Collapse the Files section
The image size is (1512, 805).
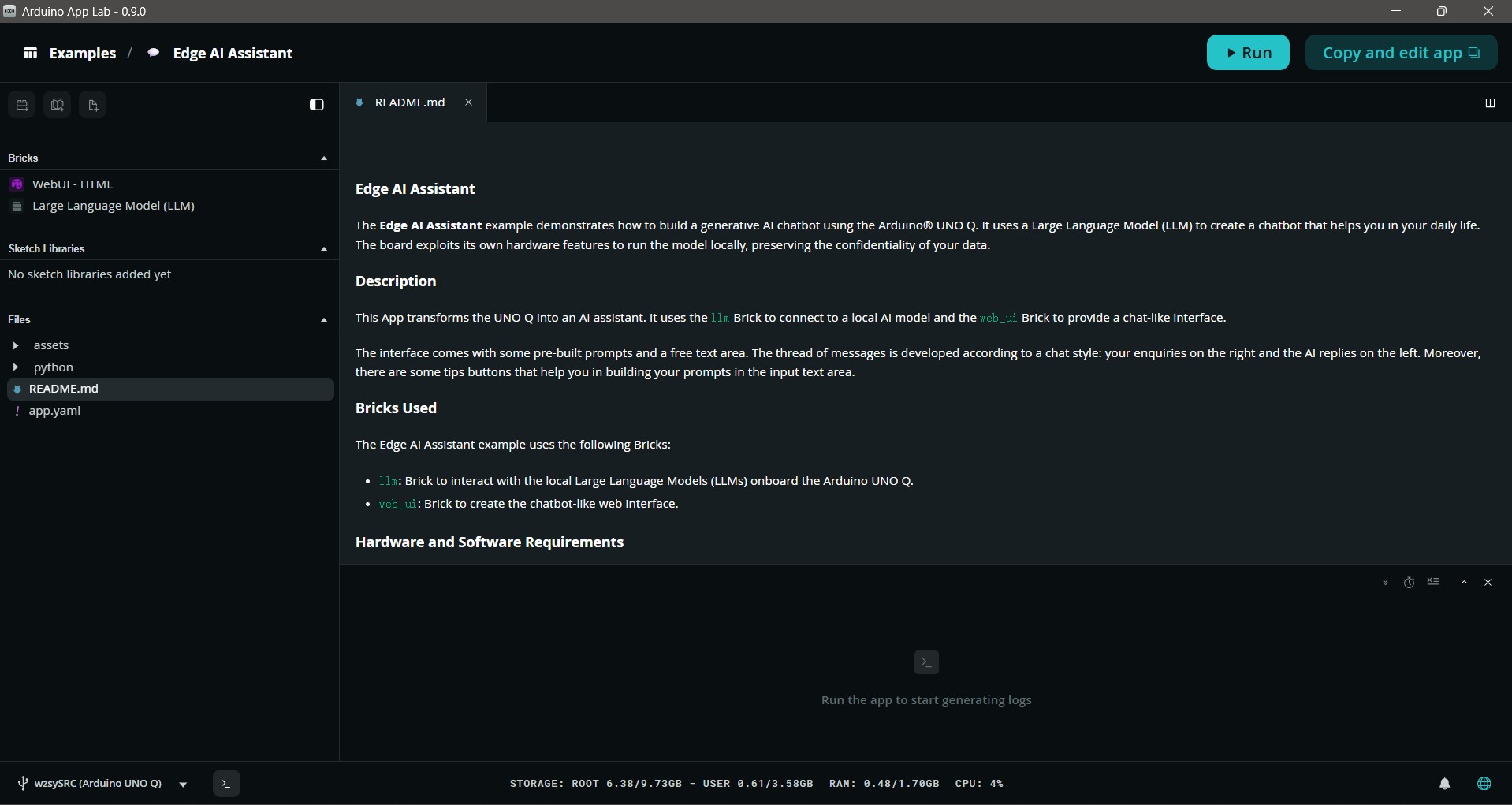324,320
